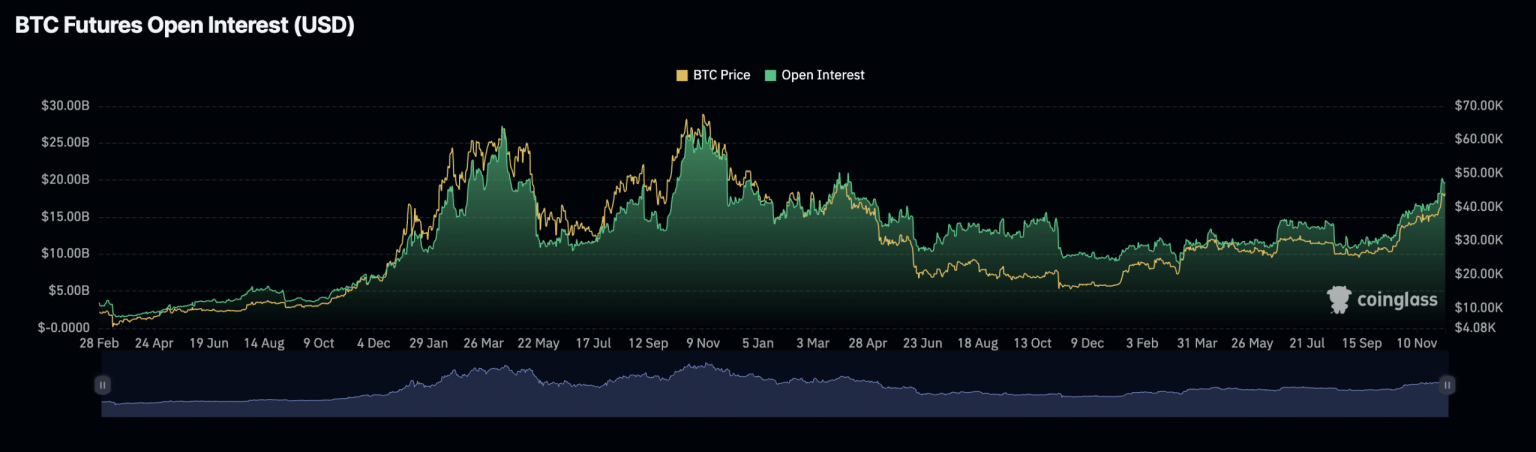Pick the 23 Jun x-axis tick label
The height and width of the screenshot is (452, 1536).
coord(923,343)
